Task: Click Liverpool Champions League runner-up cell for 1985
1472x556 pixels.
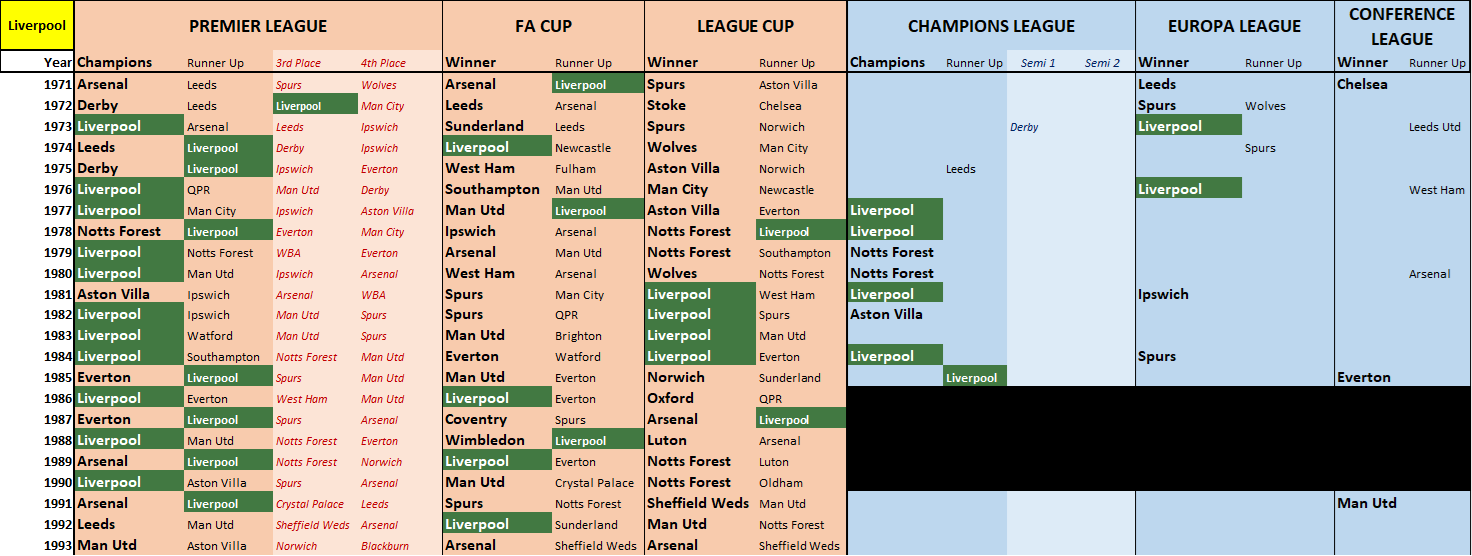Action: pyautogui.click(x=975, y=377)
